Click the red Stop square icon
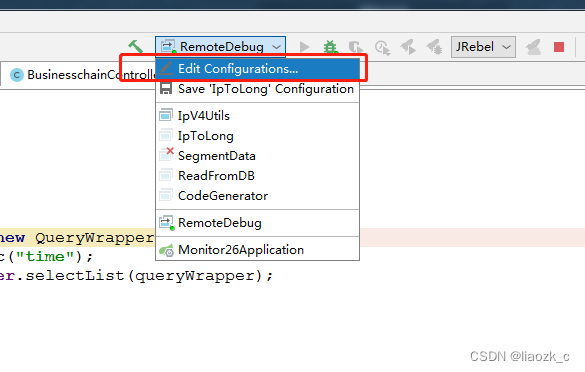This screenshot has height=372, width=585. (x=559, y=47)
